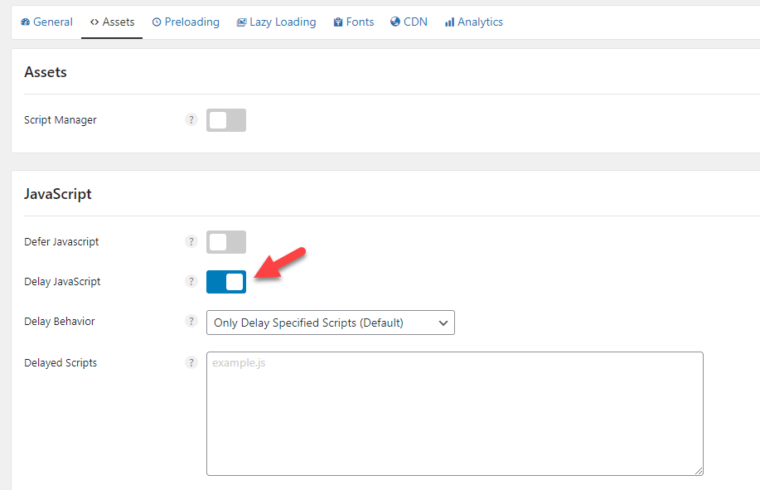Open the General tab
This screenshot has width=760, height=490.
[47, 22]
